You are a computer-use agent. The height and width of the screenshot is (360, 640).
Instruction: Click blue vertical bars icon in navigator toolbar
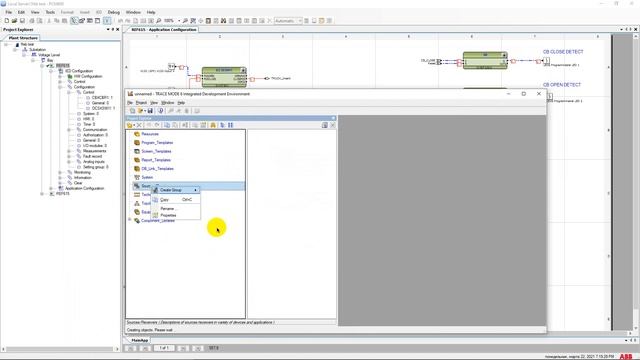pos(230,125)
